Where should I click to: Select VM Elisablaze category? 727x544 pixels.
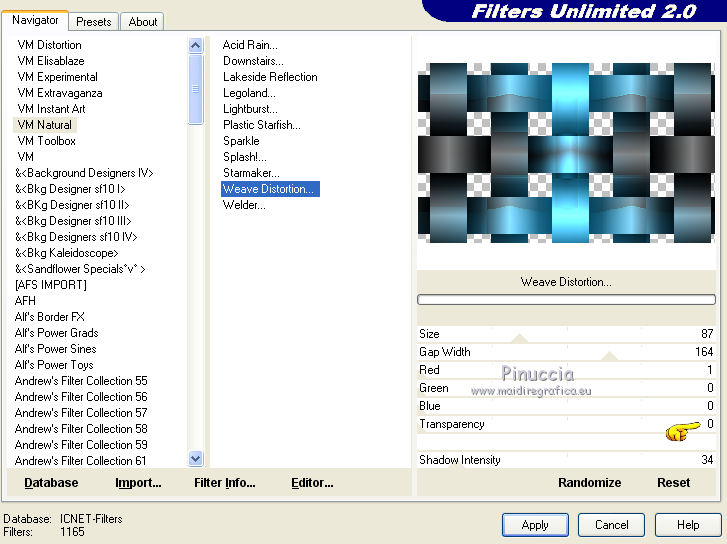[x=51, y=61]
